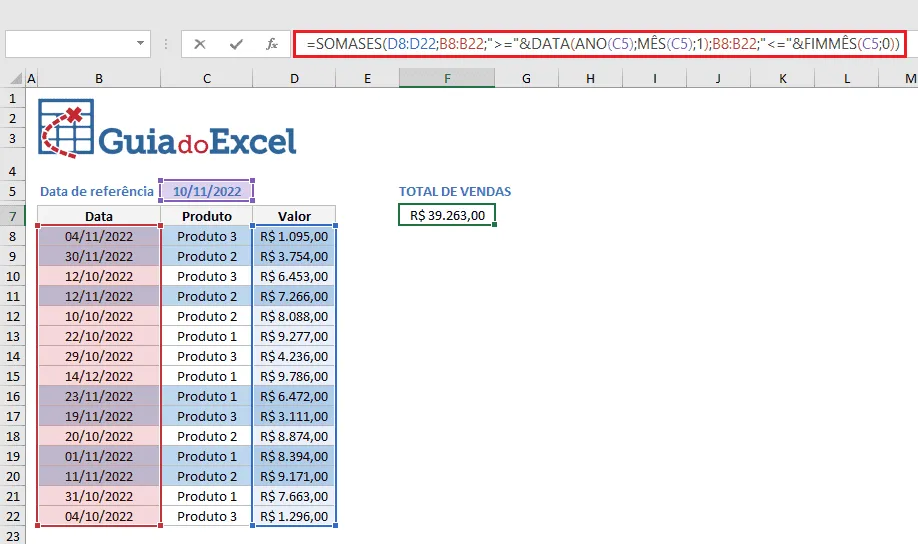The image size is (918, 544).
Task: Select date cell 04/11/2022
Action: (x=99, y=237)
